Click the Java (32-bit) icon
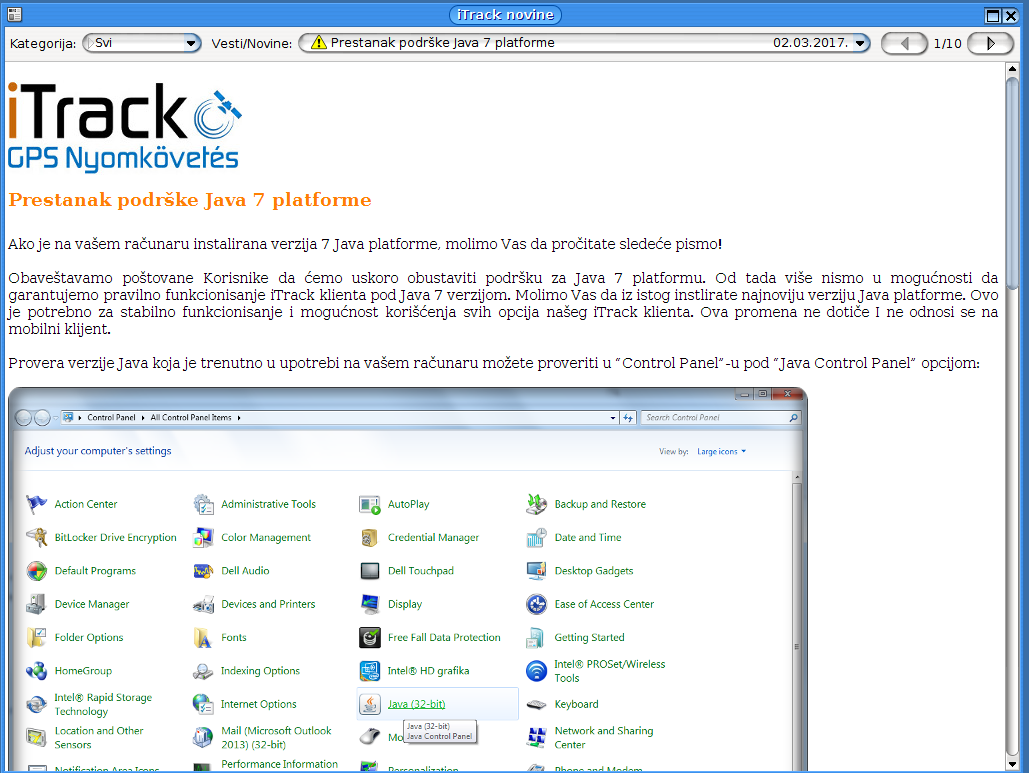 pyautogui.click(x=370, y=704)
